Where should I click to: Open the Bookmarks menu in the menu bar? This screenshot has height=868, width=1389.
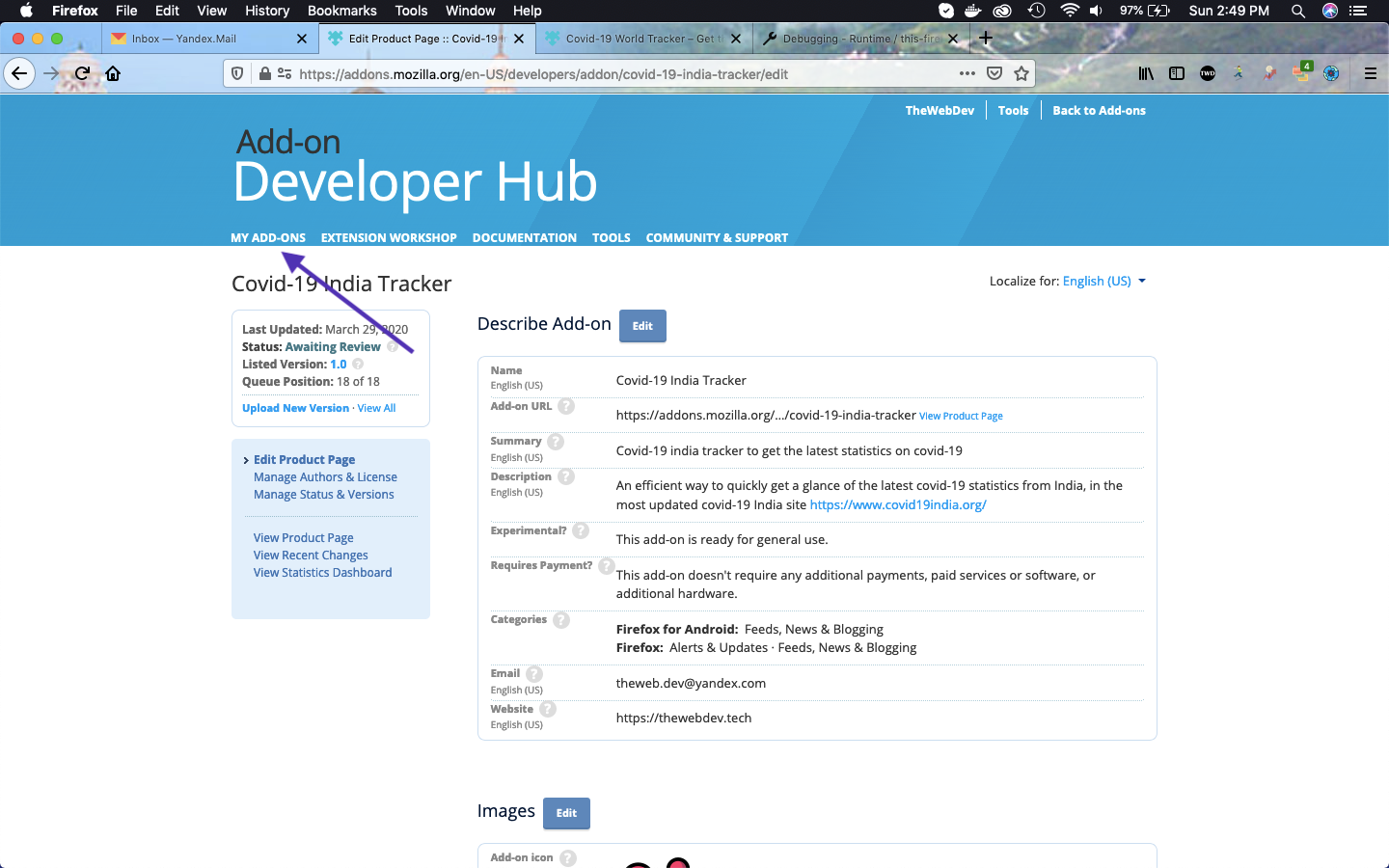pyautogui.click(x=342, y=11)
